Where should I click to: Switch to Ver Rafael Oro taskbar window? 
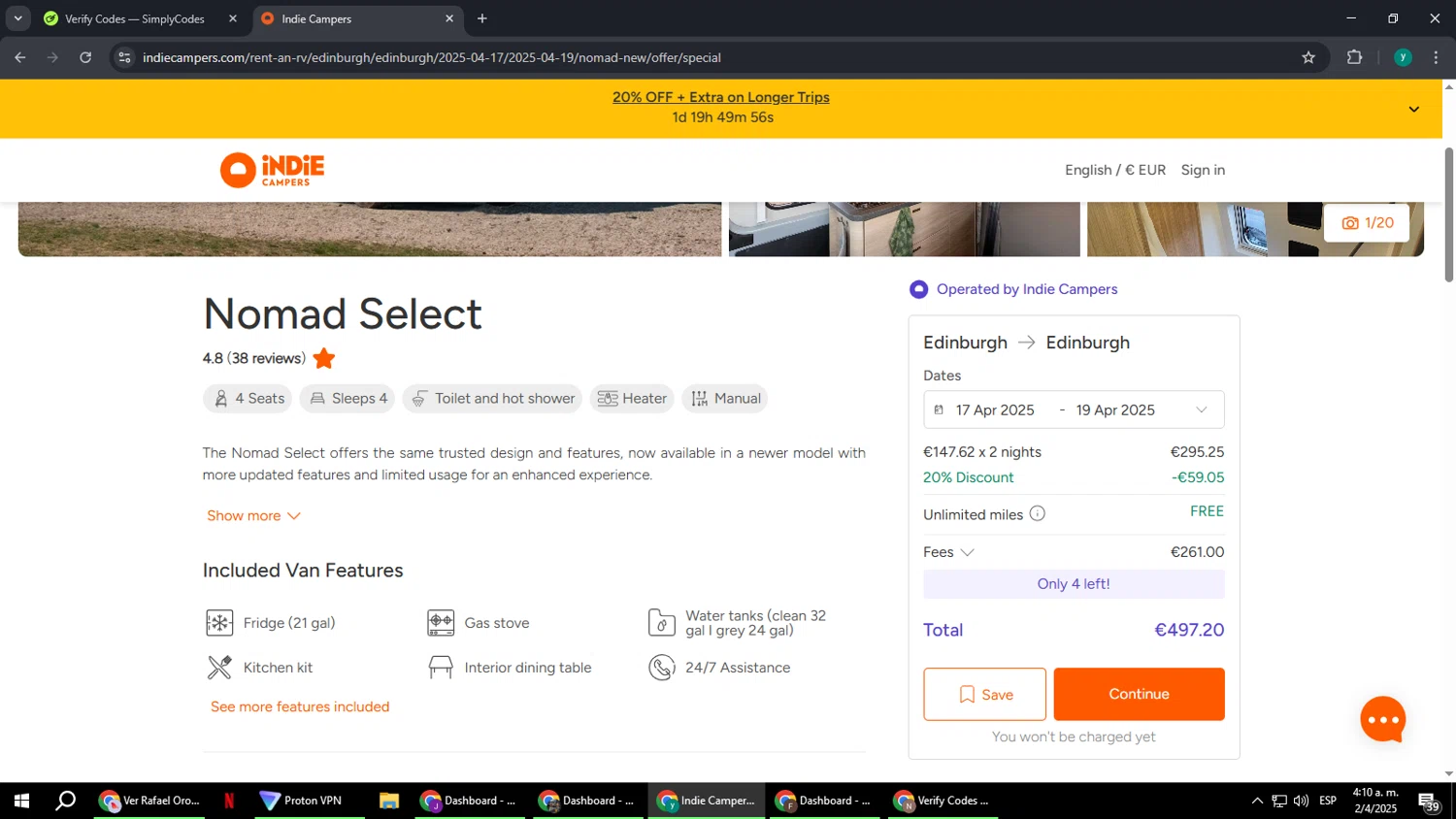pyautogui.click(x=149, y=801)
